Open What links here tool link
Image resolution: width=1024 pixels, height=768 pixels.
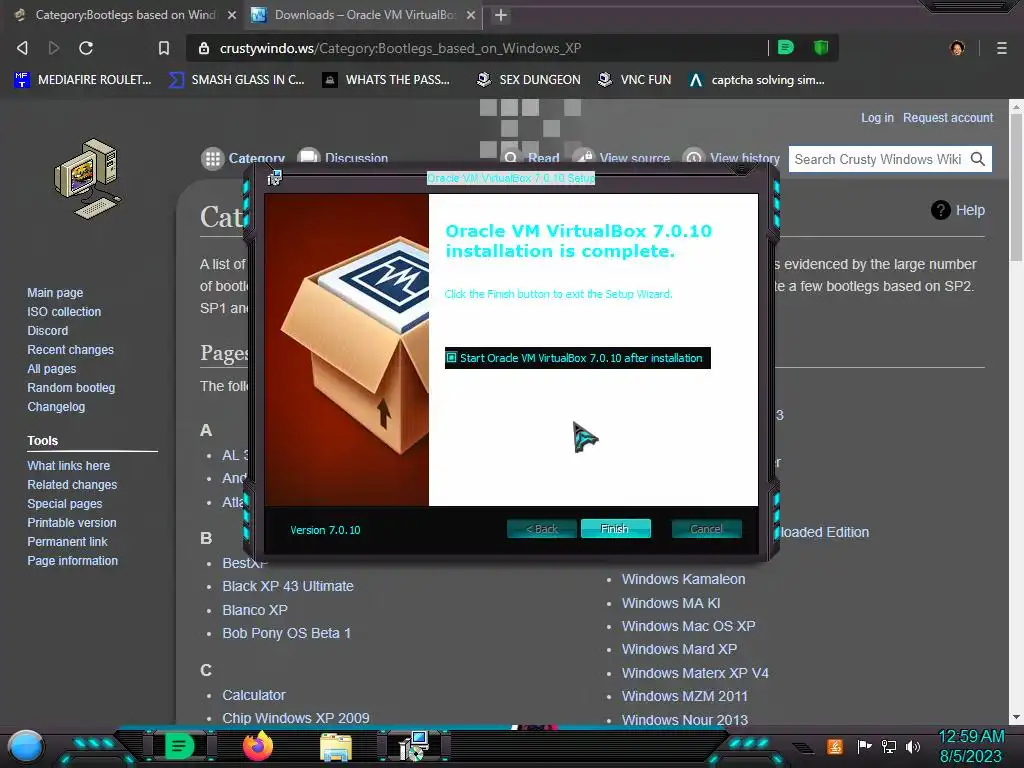pos(69,466)
